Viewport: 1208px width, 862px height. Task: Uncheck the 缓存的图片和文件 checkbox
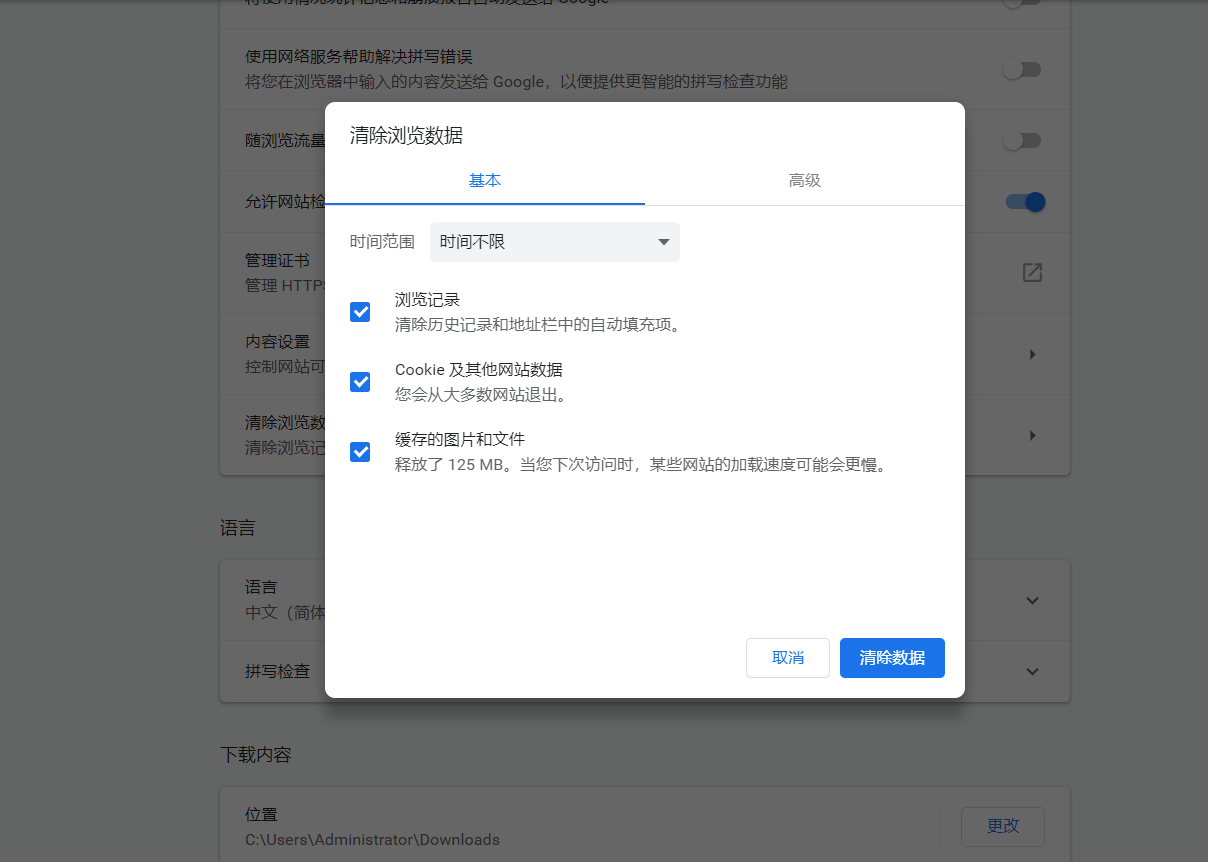360,452
